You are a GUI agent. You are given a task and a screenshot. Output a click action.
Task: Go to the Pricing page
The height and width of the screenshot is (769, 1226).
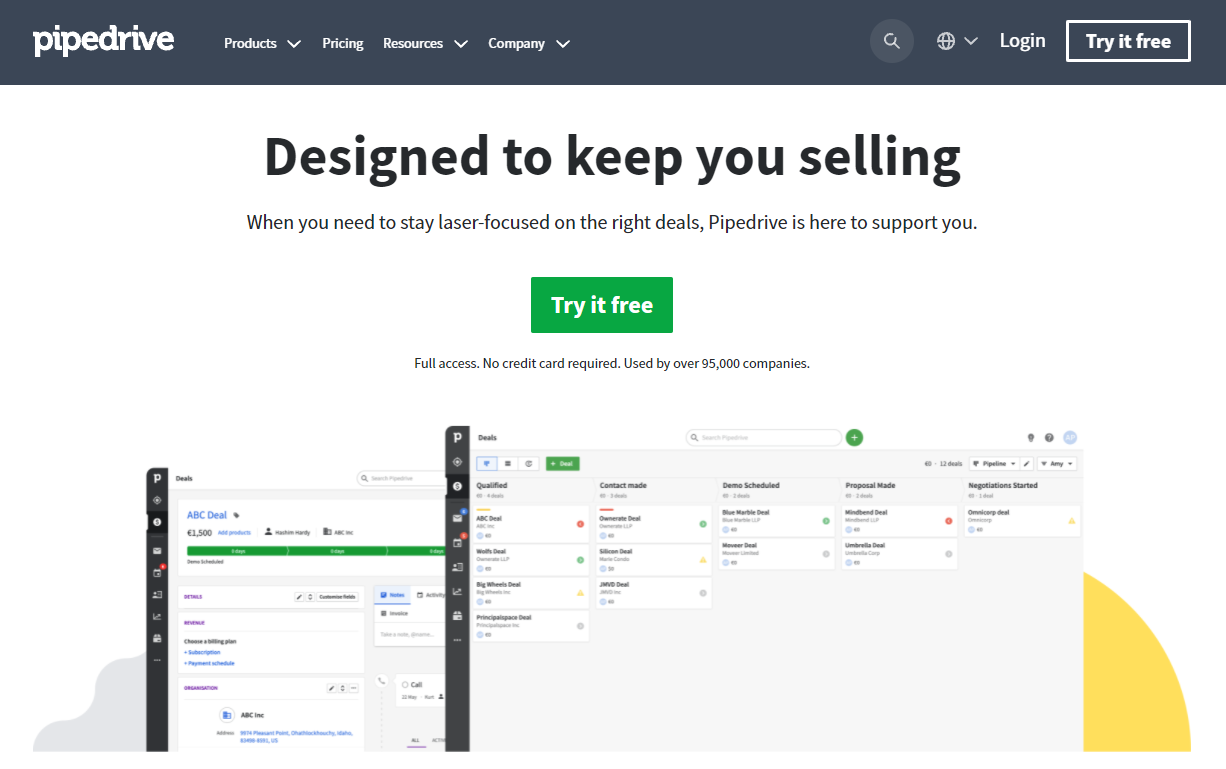[343, 43]
